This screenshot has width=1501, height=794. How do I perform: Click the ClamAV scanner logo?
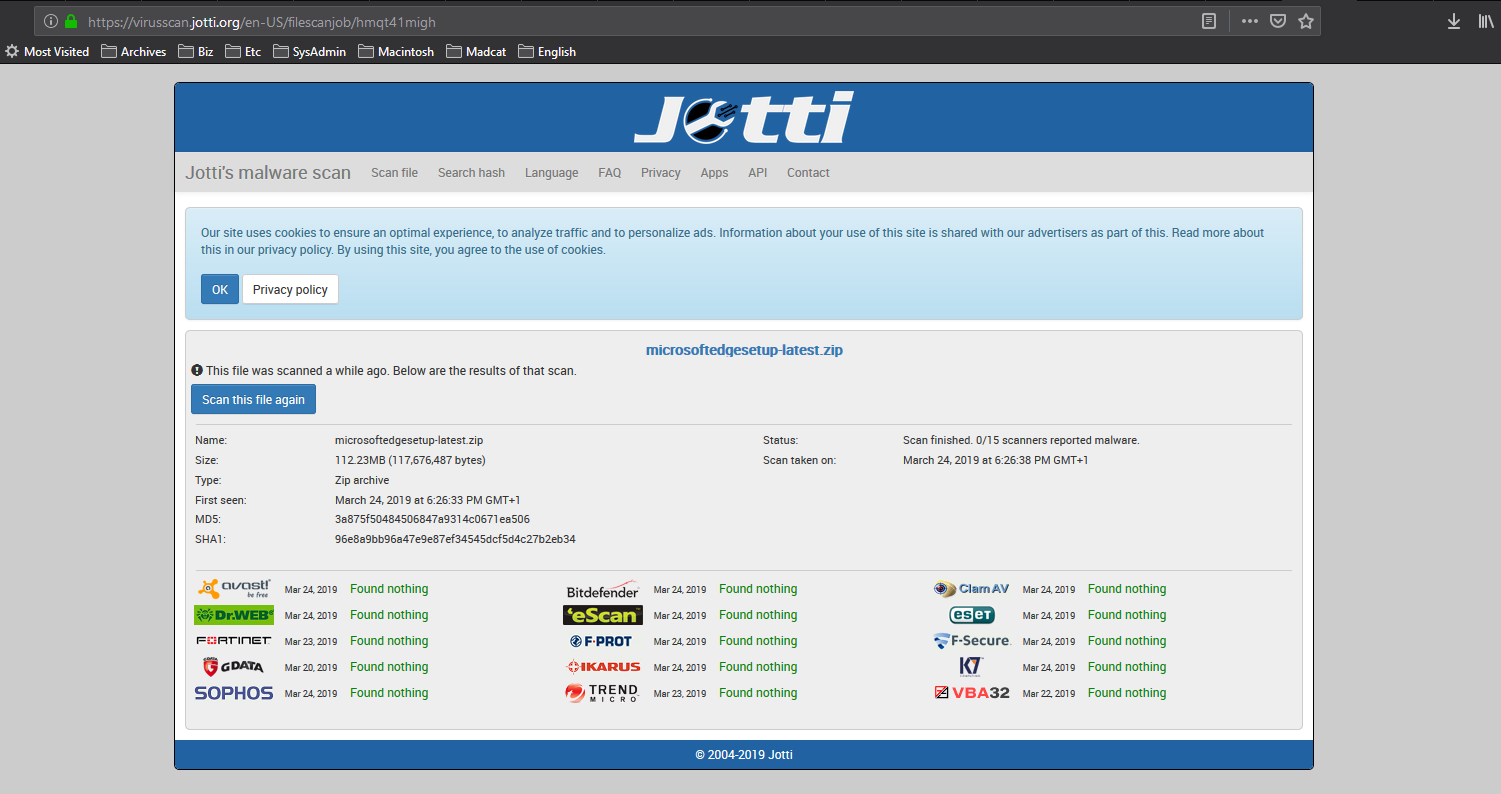tap(972, 589)
